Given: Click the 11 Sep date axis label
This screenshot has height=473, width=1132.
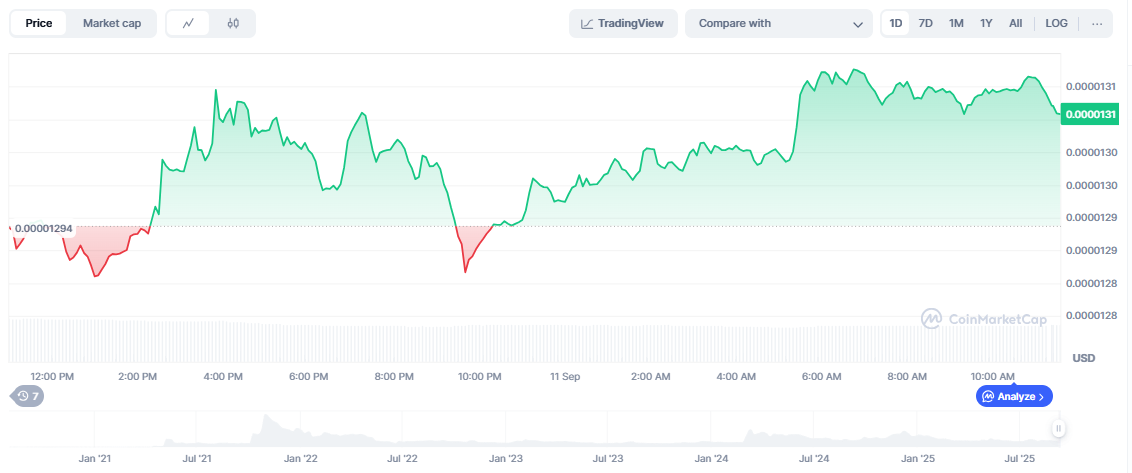Looking at the screenshot, I should pos(565,377).
